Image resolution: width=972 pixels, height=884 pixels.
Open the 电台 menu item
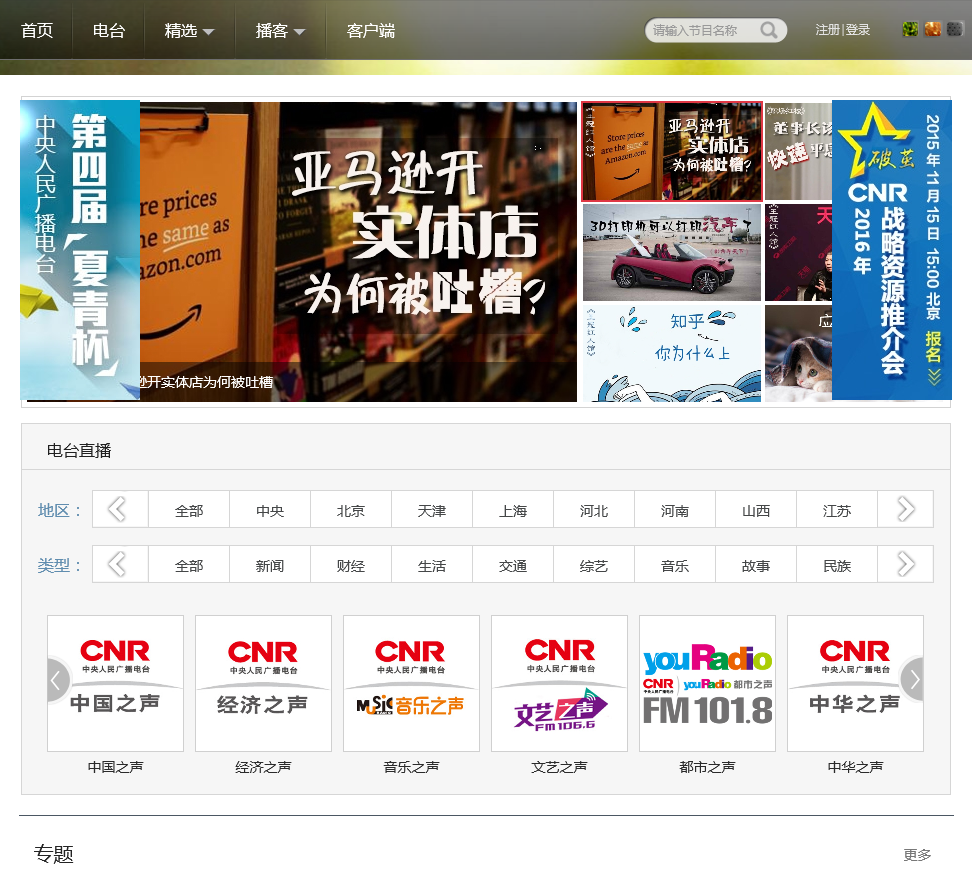click(109, 30)
